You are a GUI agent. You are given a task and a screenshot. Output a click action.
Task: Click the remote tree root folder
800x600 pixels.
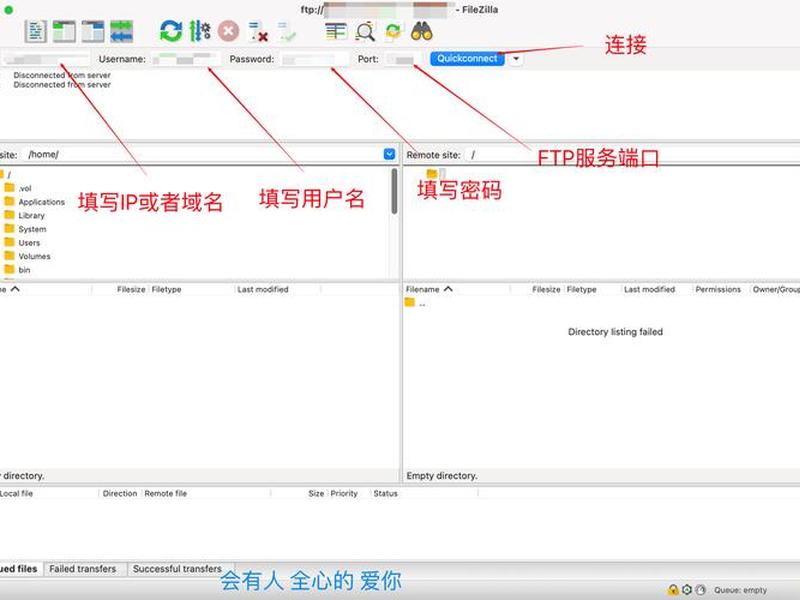(432, 173)
